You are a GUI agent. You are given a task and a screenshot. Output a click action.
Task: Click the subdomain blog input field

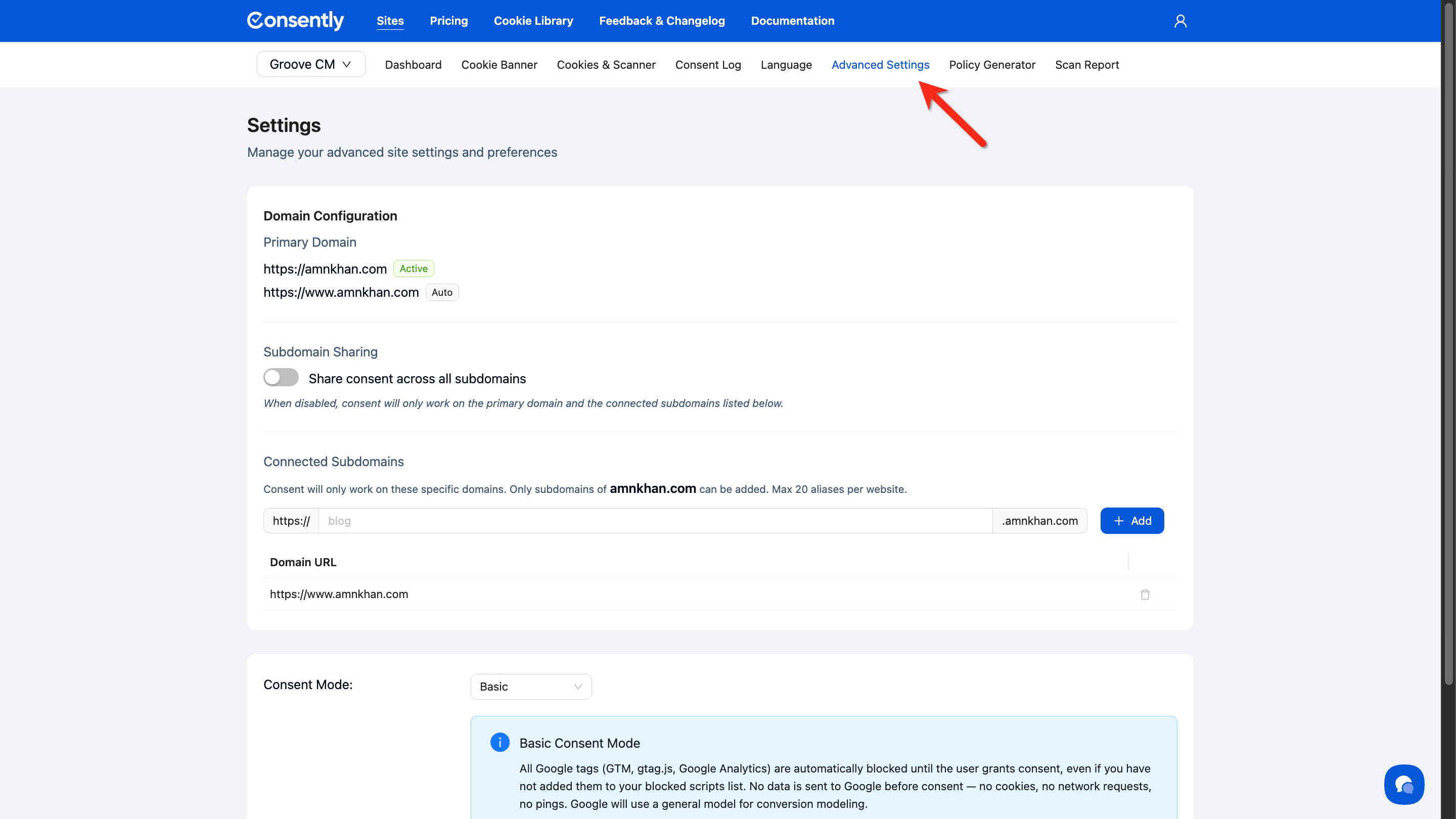tap(655, 521)
